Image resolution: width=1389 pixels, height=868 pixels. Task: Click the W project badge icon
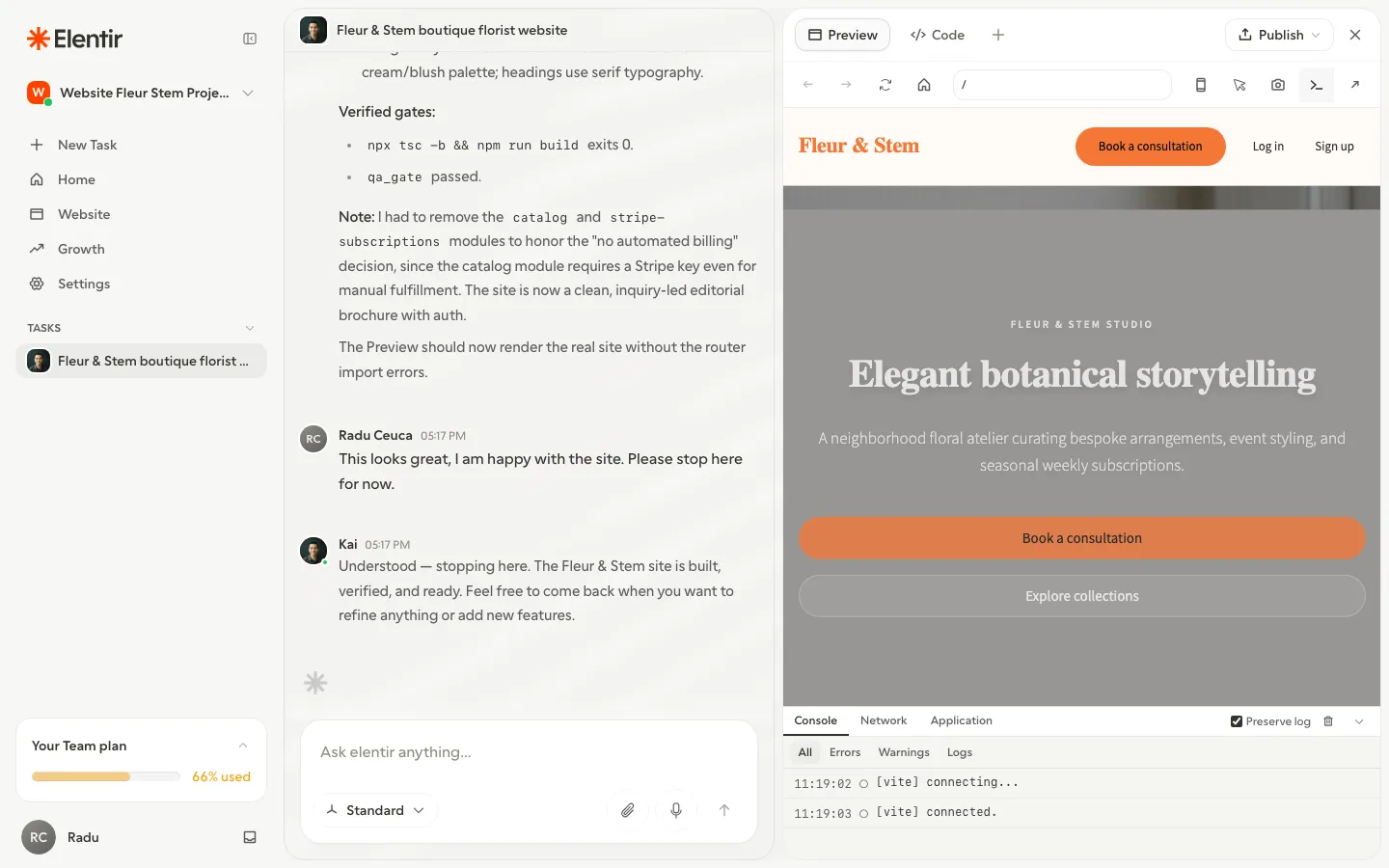[x=39, y=93]
